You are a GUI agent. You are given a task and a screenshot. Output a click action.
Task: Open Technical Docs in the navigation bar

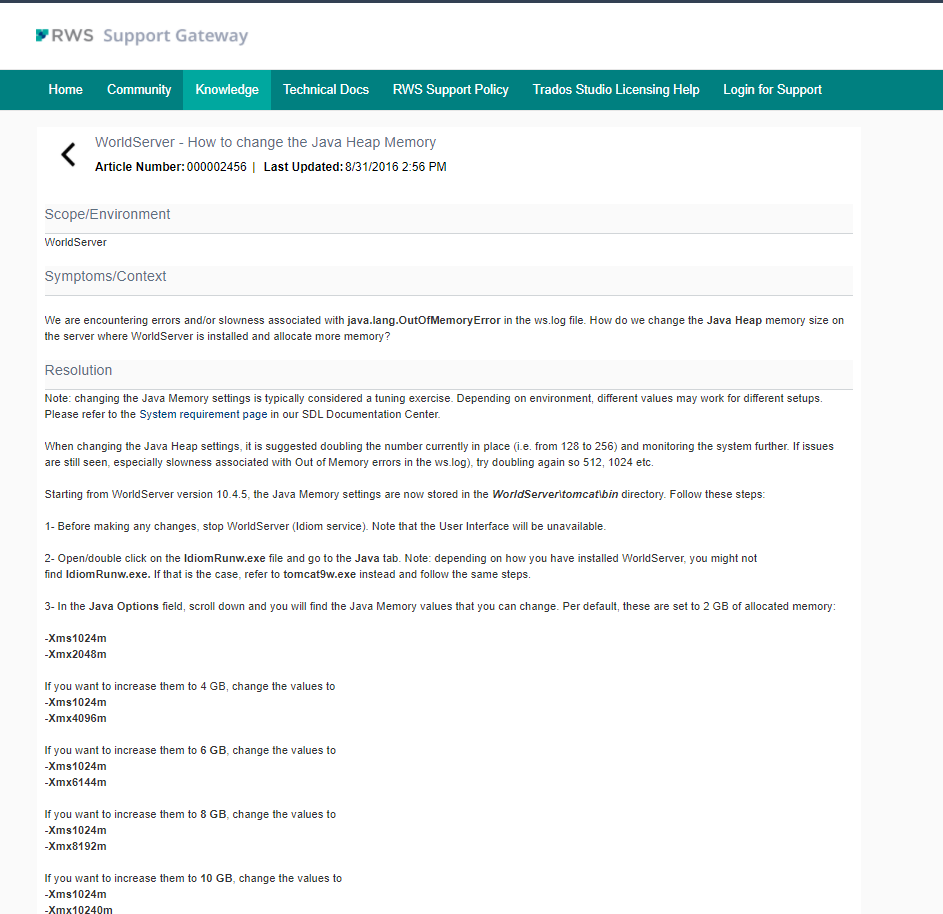point(326,90)
